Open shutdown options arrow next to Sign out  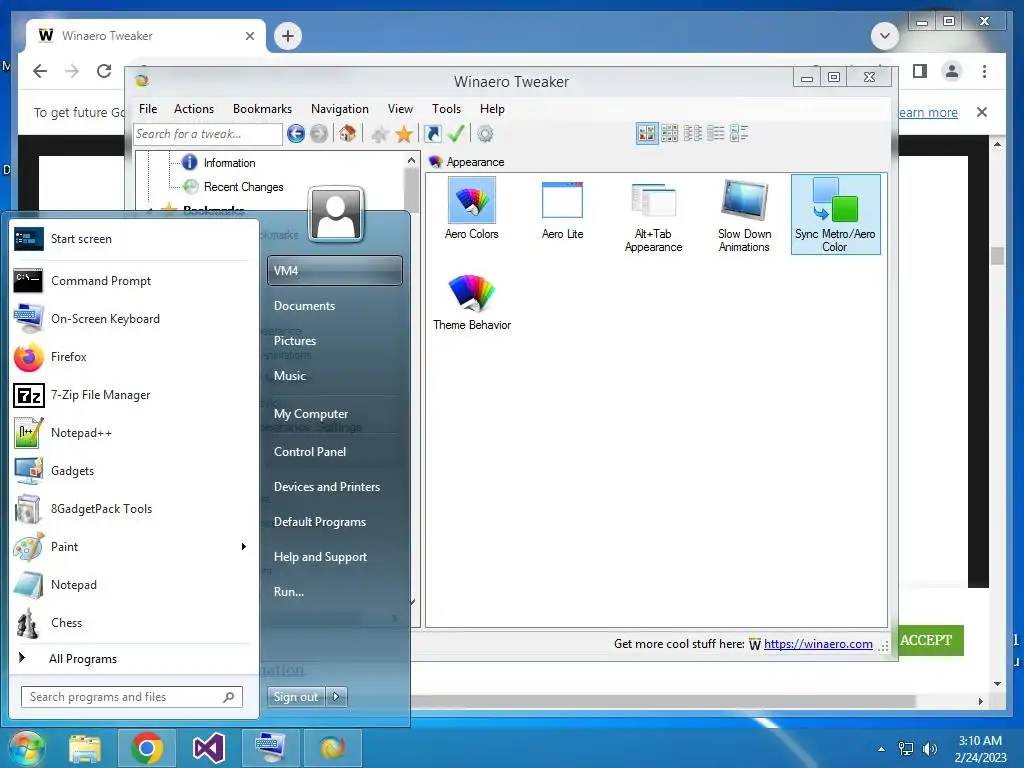pyautogui.click(x=336, y=697)
